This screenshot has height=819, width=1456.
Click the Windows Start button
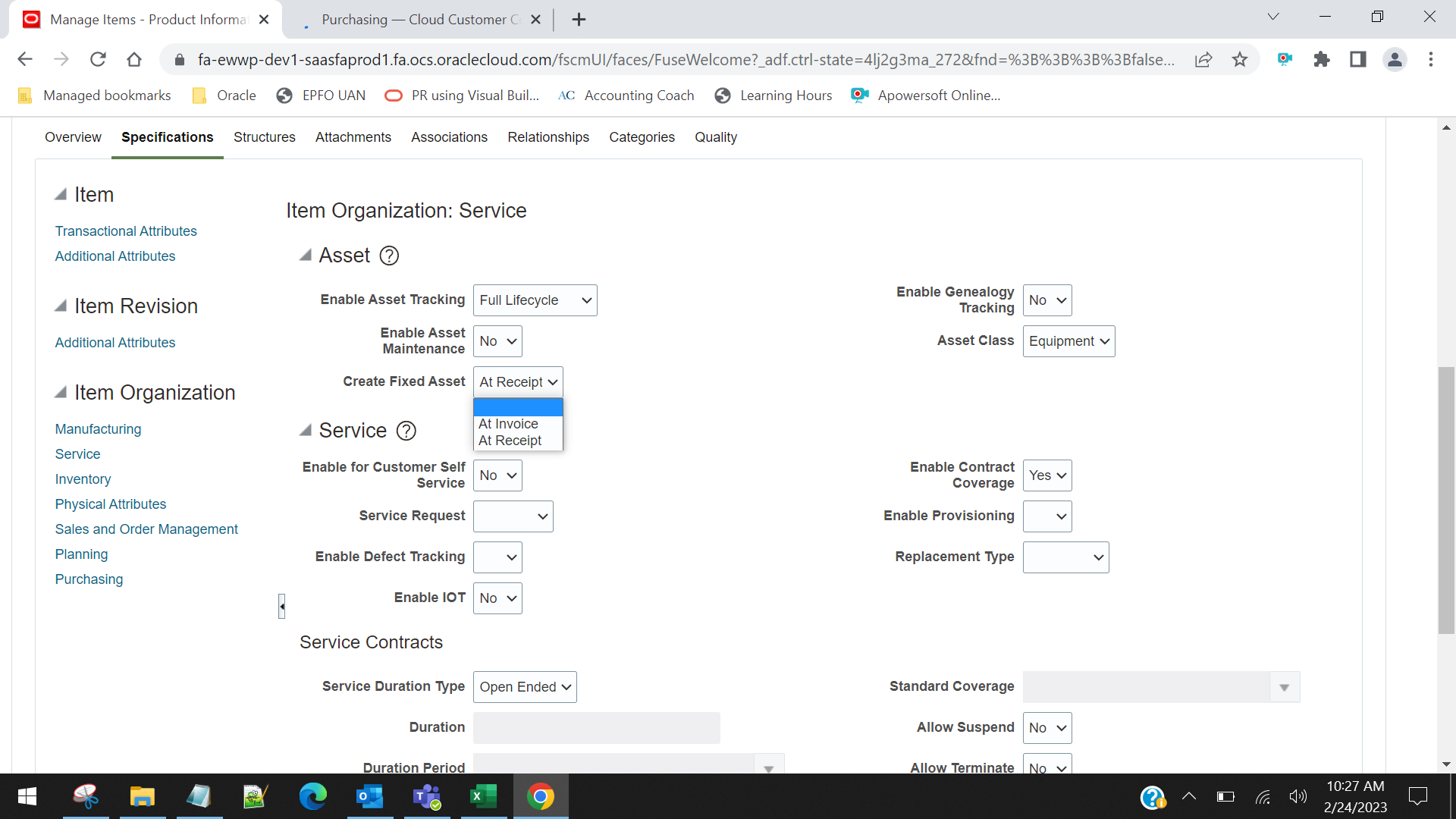26,796
